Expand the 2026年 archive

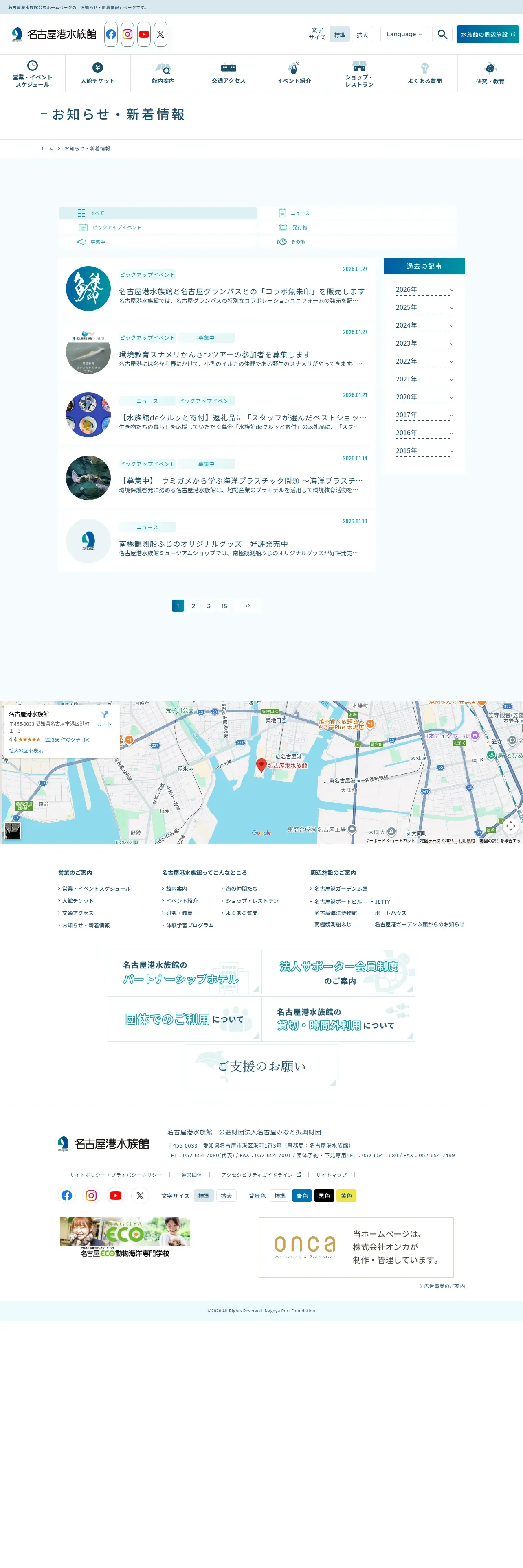coord(424,290)
